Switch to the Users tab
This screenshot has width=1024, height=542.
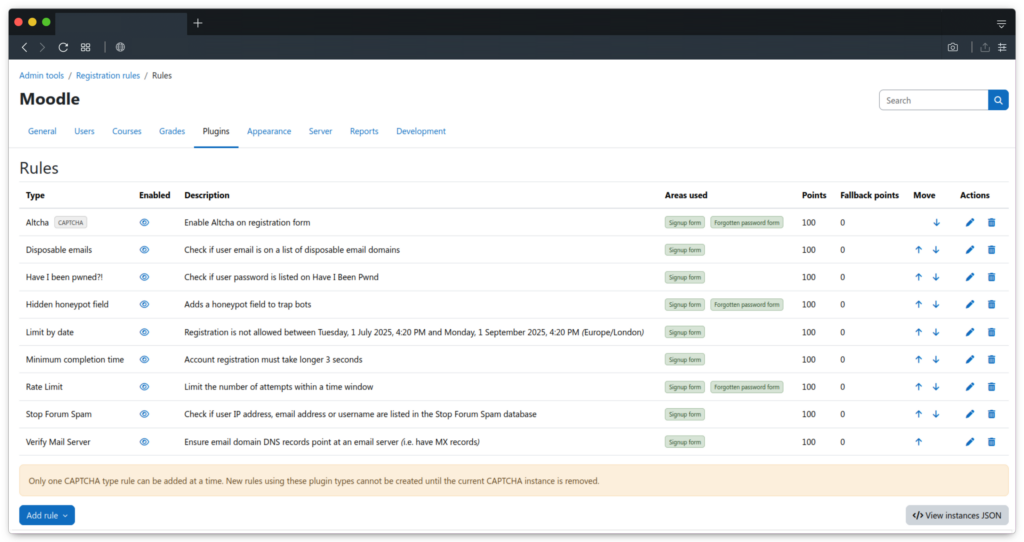84,131
